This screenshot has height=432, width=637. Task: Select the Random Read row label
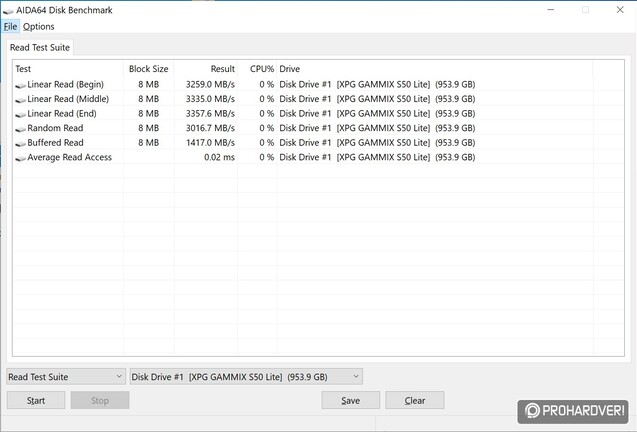point(55,128)
